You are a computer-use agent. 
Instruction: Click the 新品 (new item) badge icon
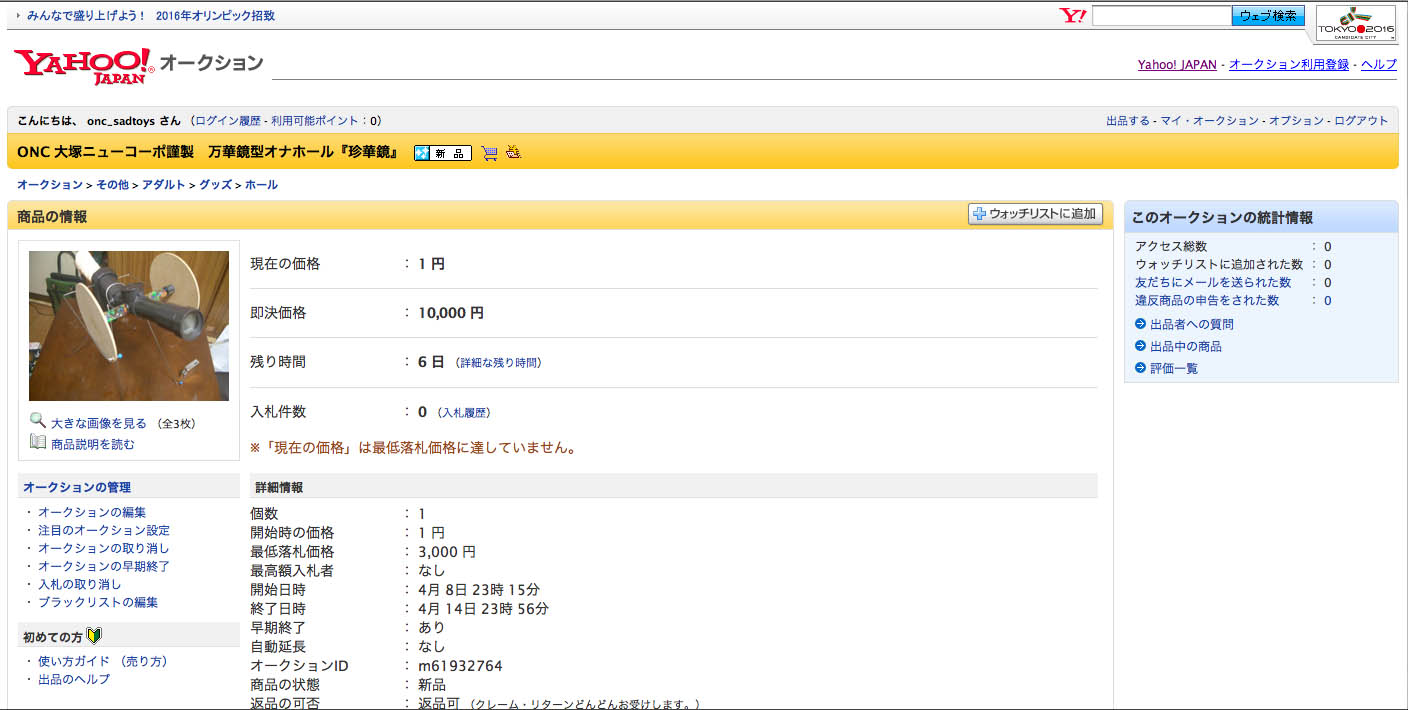point(443,153)
